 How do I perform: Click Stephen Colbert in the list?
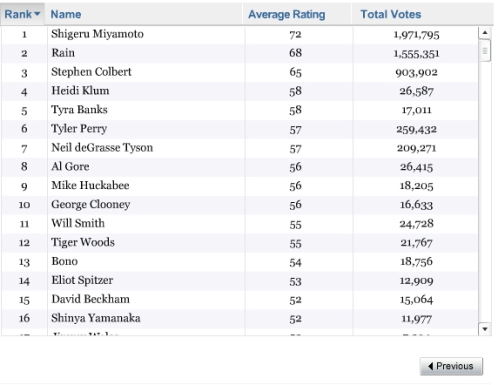pyautogui.click(x=91, y=72)
